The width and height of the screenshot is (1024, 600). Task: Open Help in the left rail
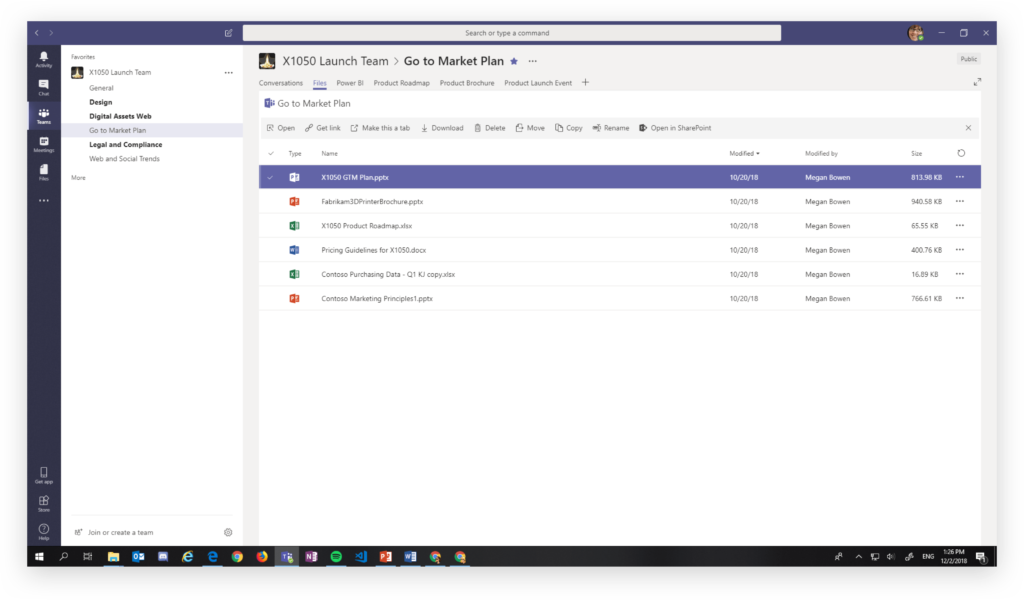[44, 531]
